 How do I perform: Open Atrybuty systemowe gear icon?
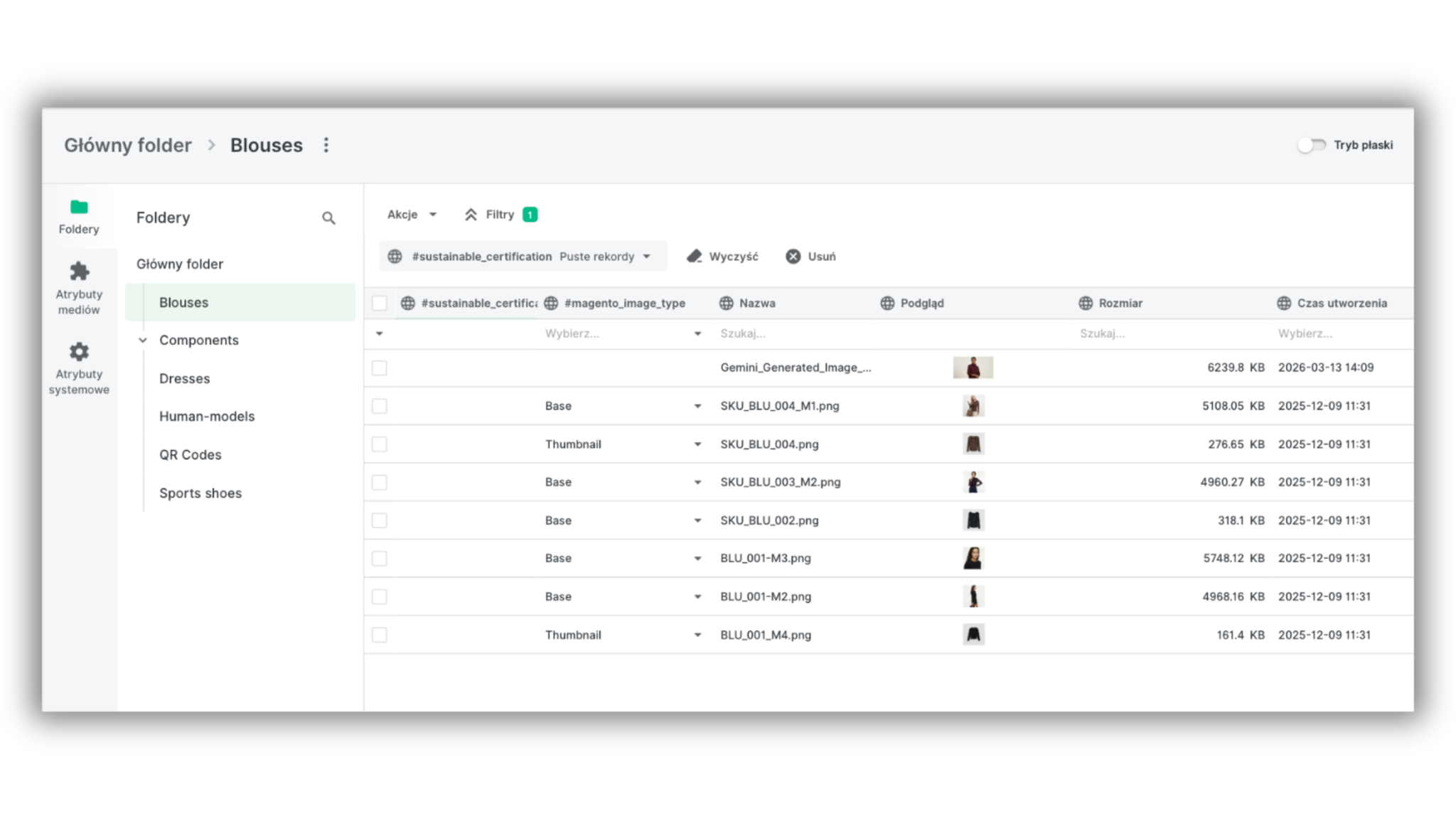click(x=79, y=352)
